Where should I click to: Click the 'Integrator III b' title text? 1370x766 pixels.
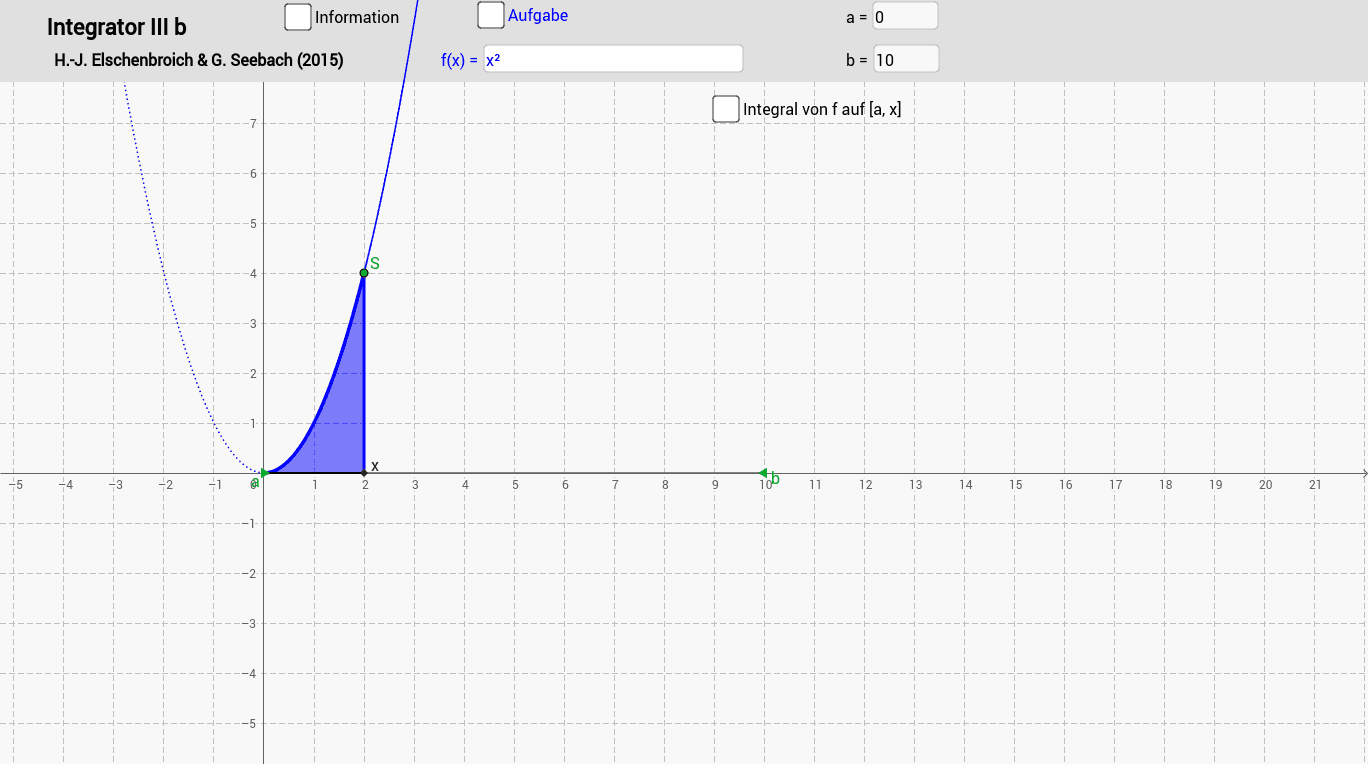coord(117,27)
